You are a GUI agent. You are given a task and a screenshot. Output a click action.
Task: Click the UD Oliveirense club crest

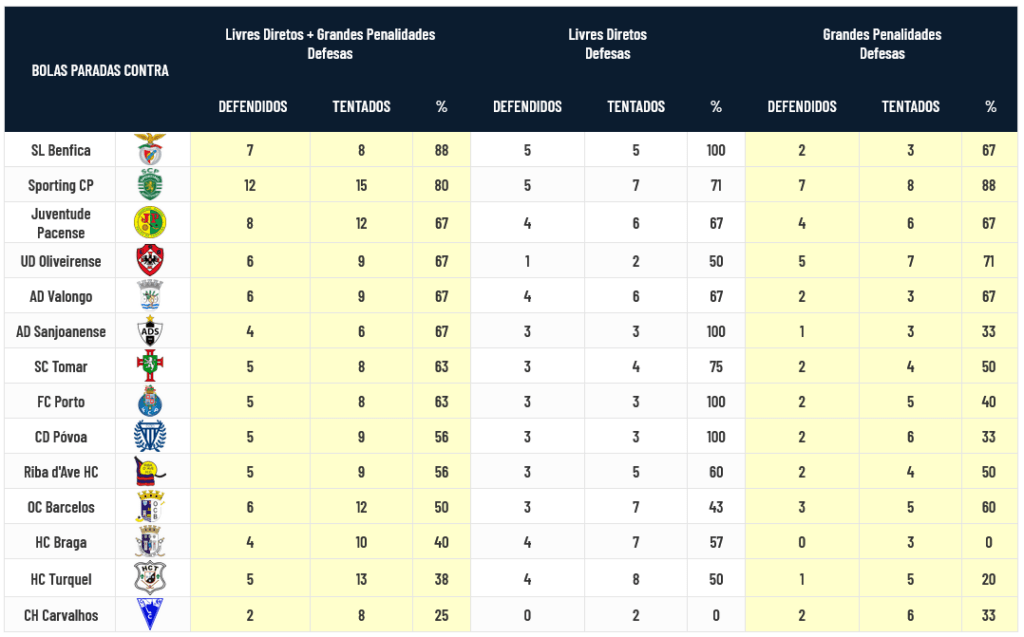tap(150, 261)
